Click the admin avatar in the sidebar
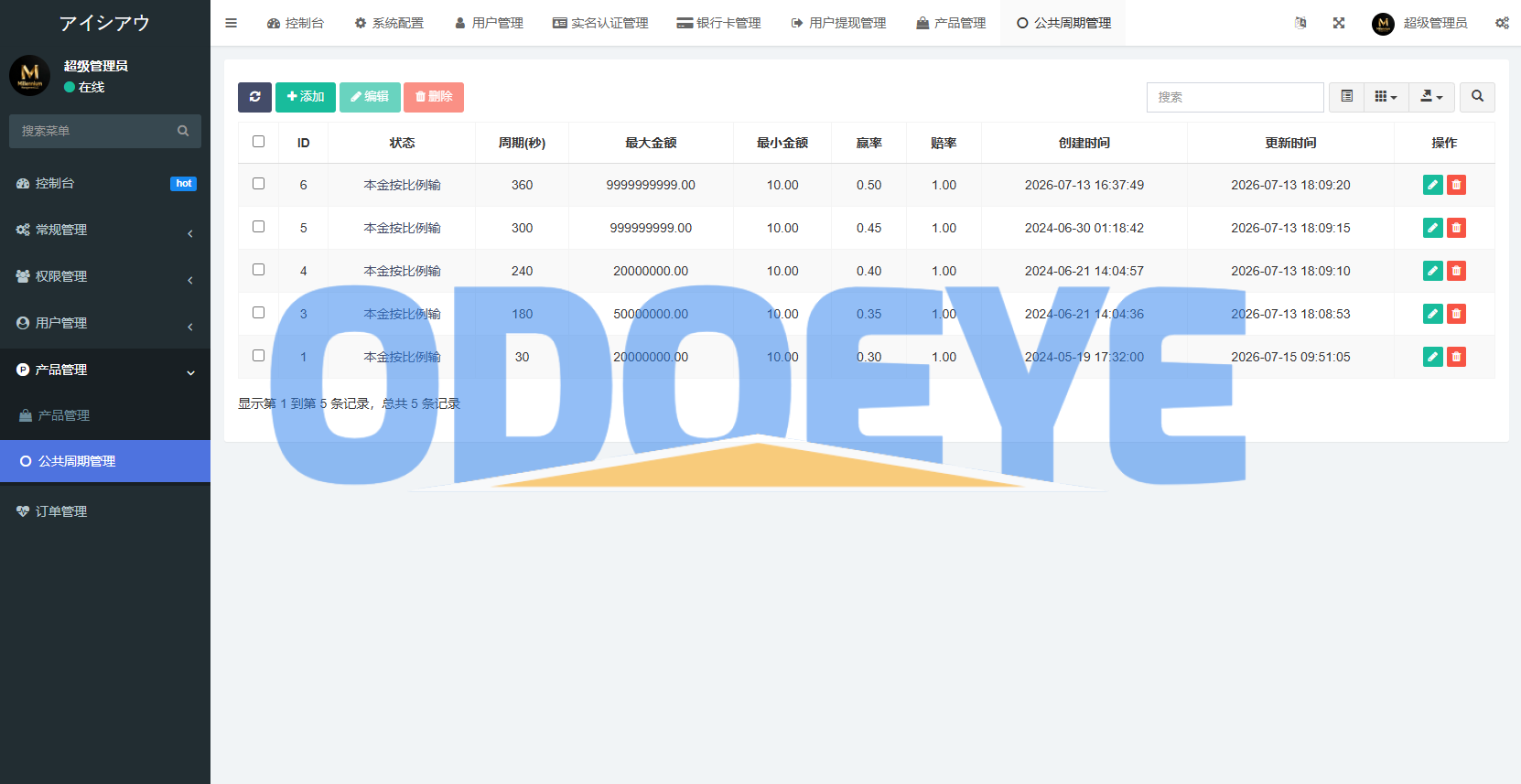Screen dimensions: 1521x784 click(x=30, y=75)
